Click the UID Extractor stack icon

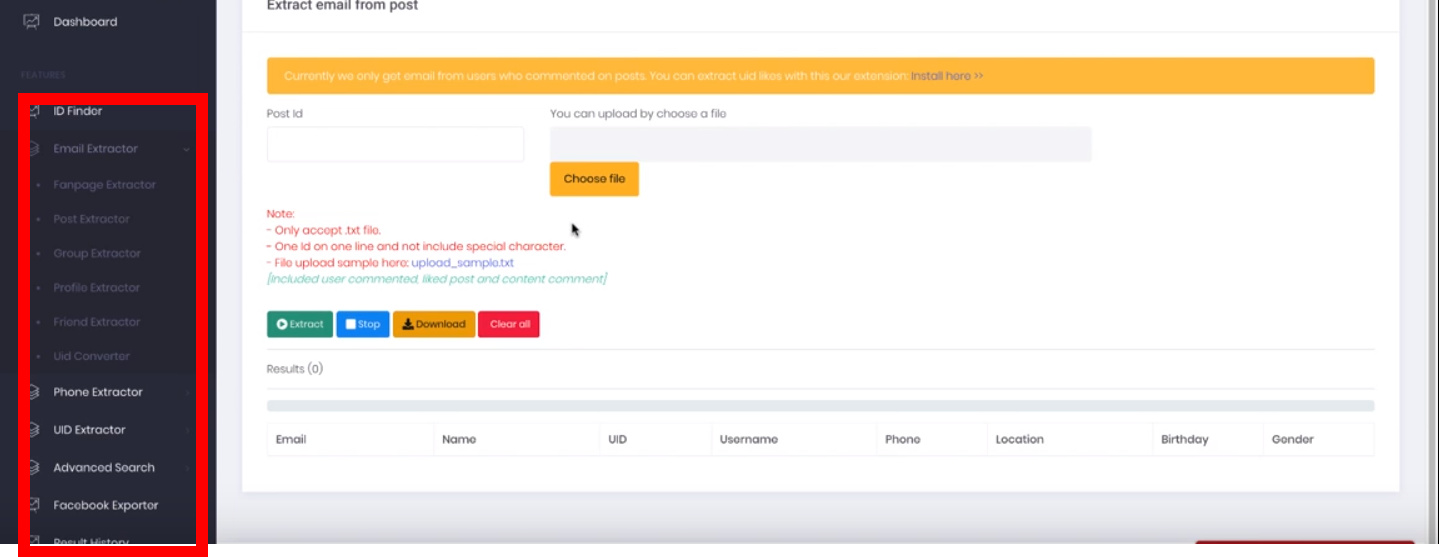[x=33, y=430]
